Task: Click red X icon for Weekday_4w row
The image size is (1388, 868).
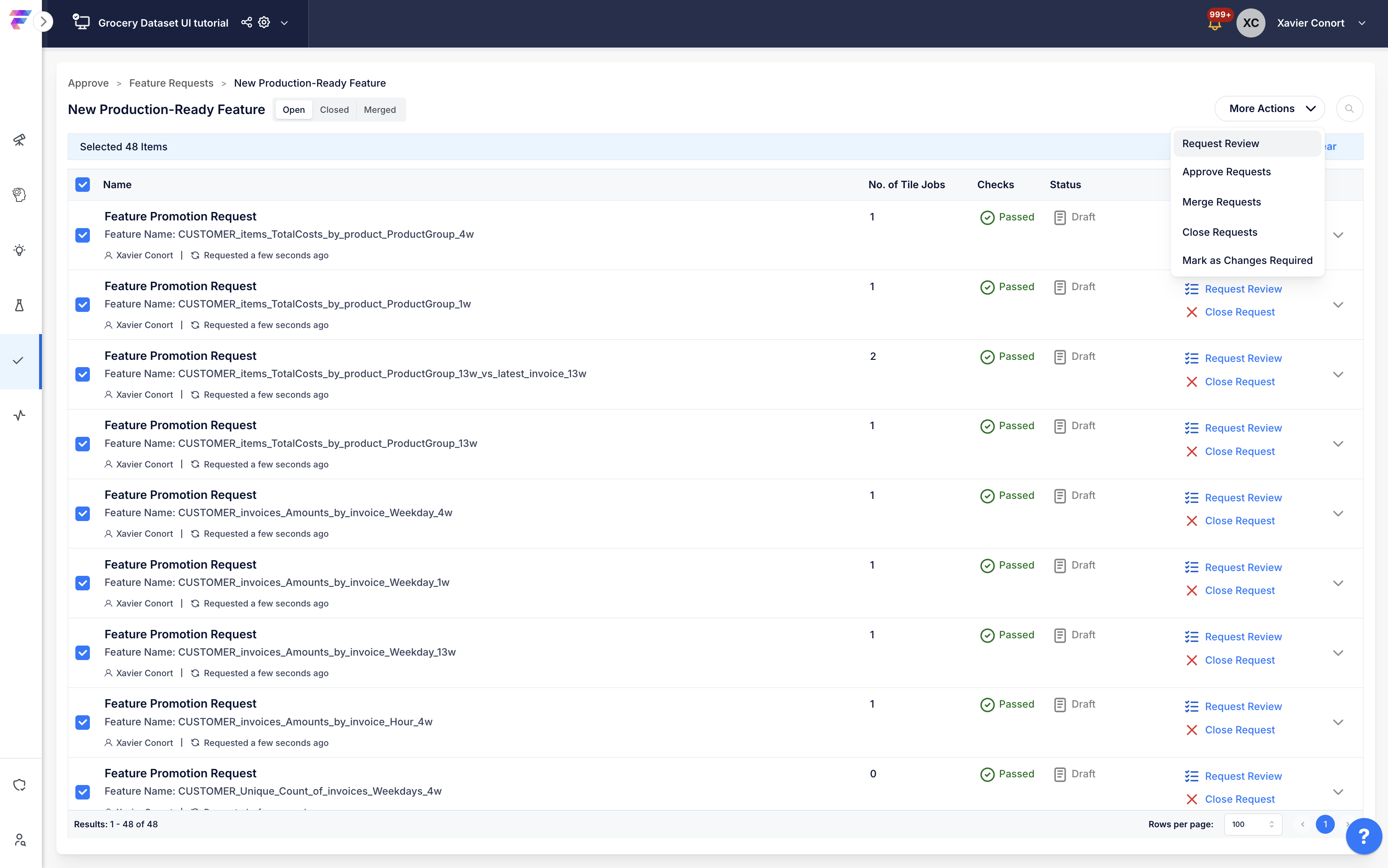Action: pyautogui.click(x=1192, y=521)
